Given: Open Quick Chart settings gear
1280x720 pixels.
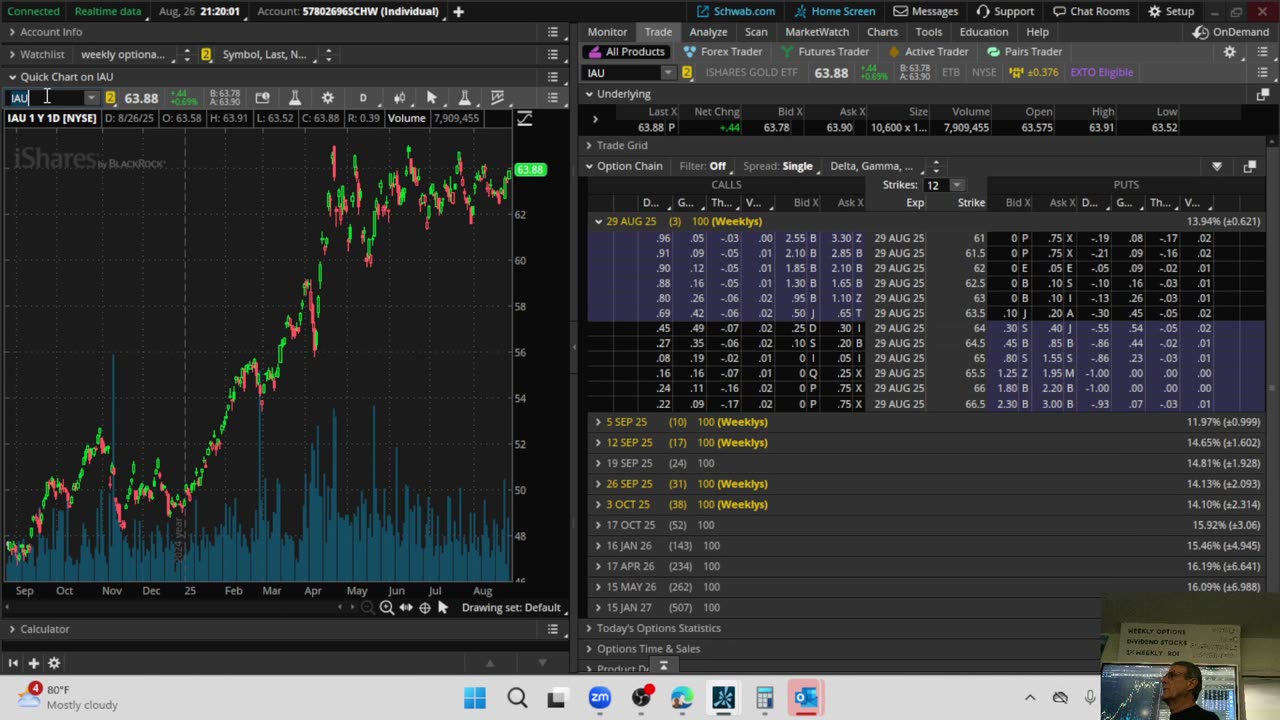Looking at the screenshot, I should pos(328,97).
